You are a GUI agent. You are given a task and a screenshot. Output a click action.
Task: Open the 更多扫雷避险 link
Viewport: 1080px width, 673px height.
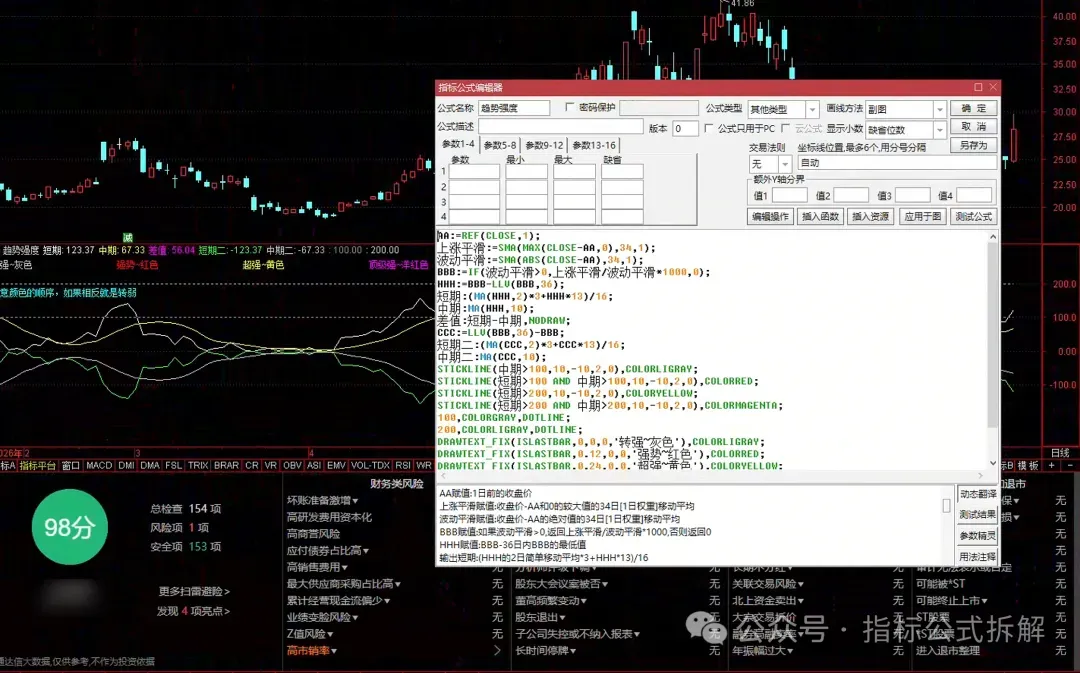[194, 591]
